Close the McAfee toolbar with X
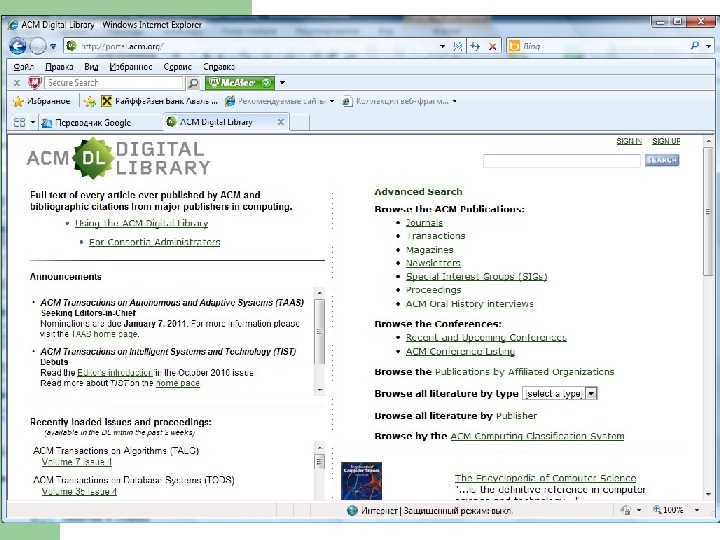Viewport: 720px width, 540px height. pyautogui.click(x=17, y=83)
